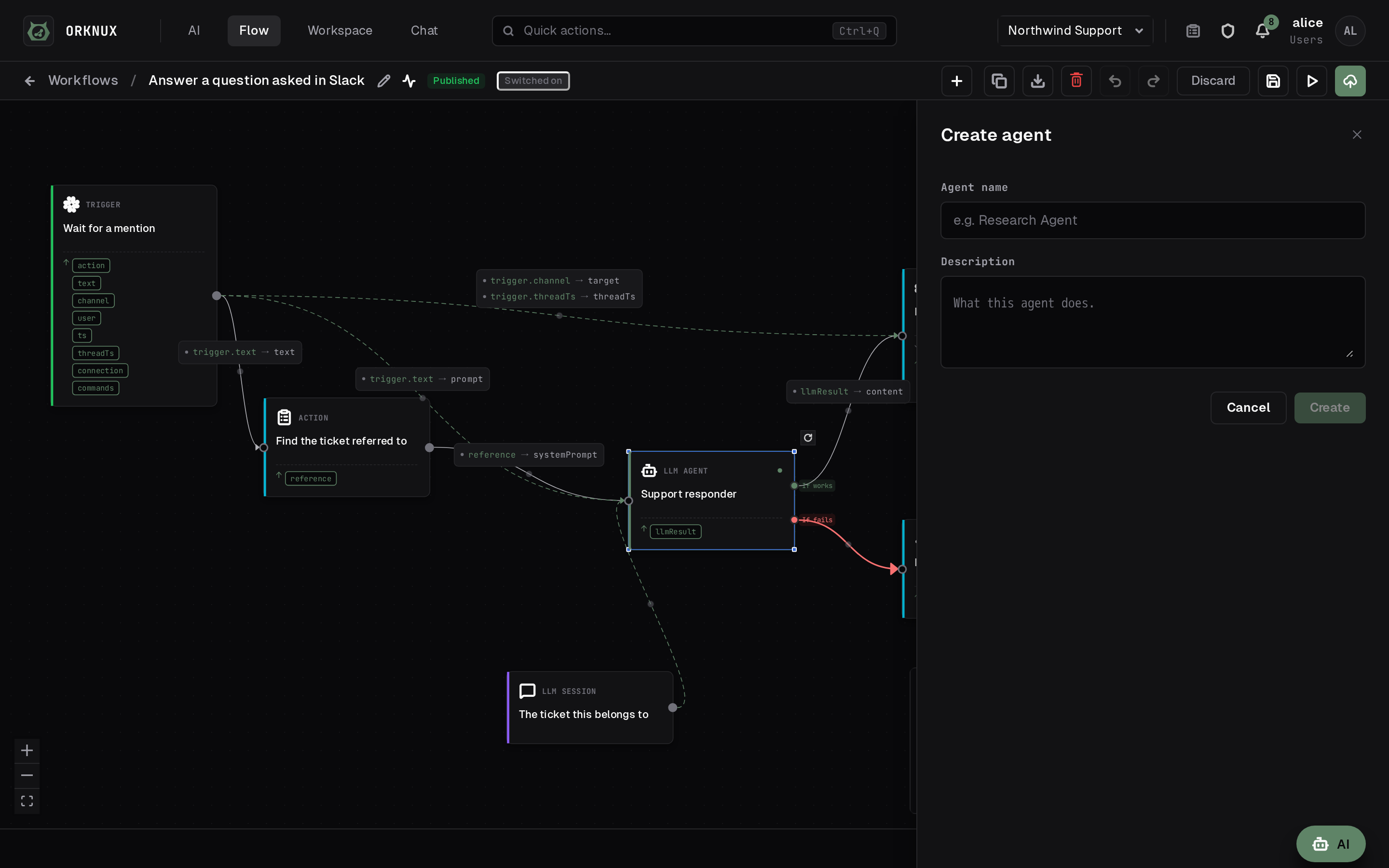Viewport: 1389px width, 868px height.
Task: Click the Orknux logo icon
Action: click(x=39, y=30)
